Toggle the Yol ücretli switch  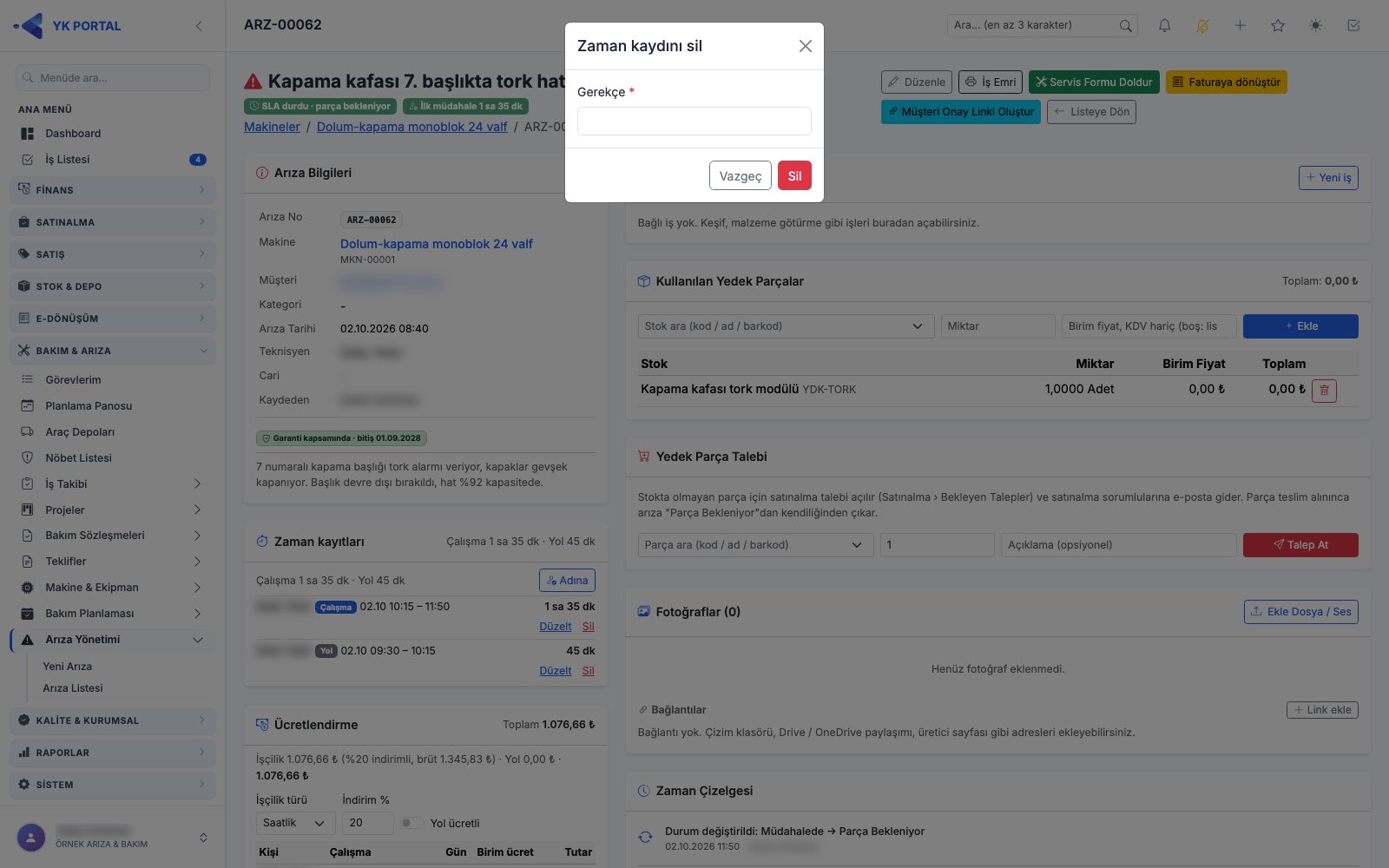pos(411,823)
